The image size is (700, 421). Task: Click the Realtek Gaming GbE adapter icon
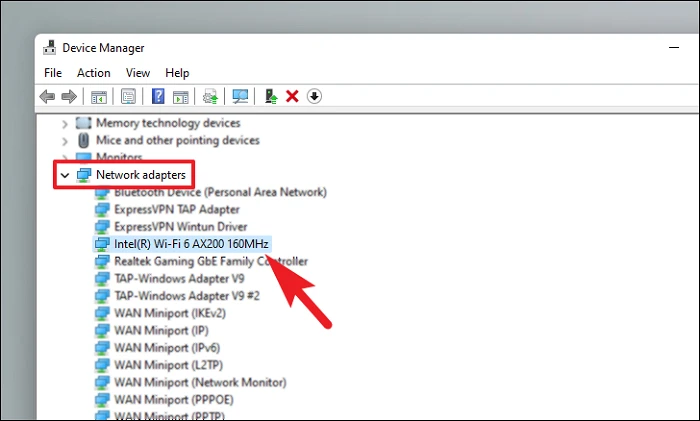click(x=102, y=262)
